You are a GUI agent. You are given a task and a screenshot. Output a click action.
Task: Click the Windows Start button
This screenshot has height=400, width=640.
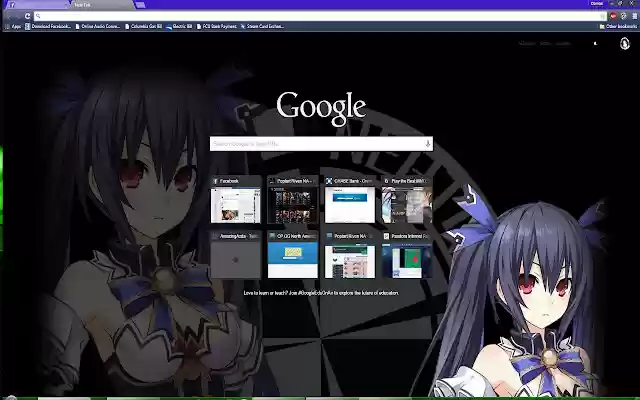click(11, 398)
